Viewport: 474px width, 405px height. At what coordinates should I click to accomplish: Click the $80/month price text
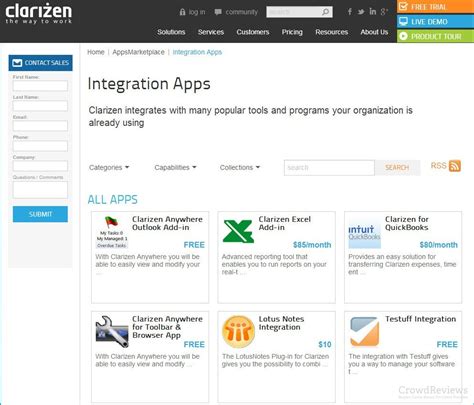click(x=438, y=245)
